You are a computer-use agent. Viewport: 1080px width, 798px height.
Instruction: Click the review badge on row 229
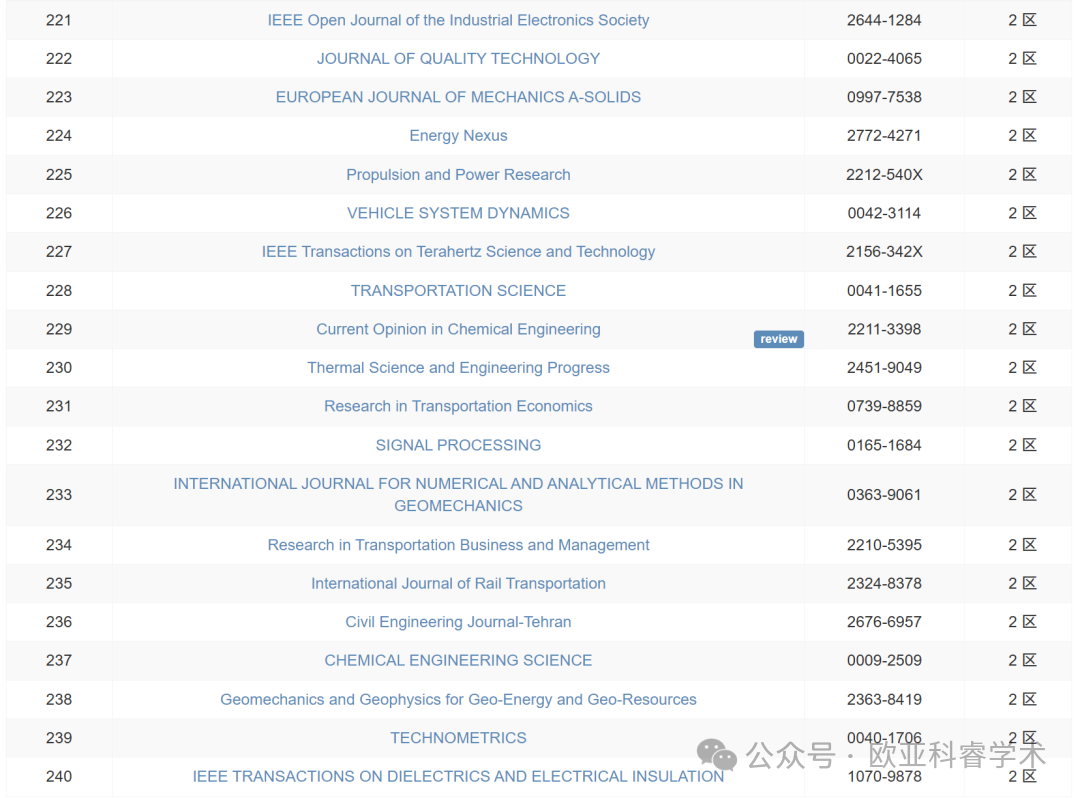click(x=778, y=339)
